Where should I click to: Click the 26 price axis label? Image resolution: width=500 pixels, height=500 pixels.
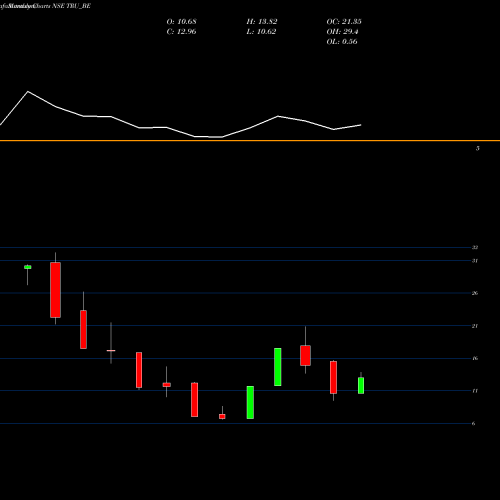pos(475,293)
